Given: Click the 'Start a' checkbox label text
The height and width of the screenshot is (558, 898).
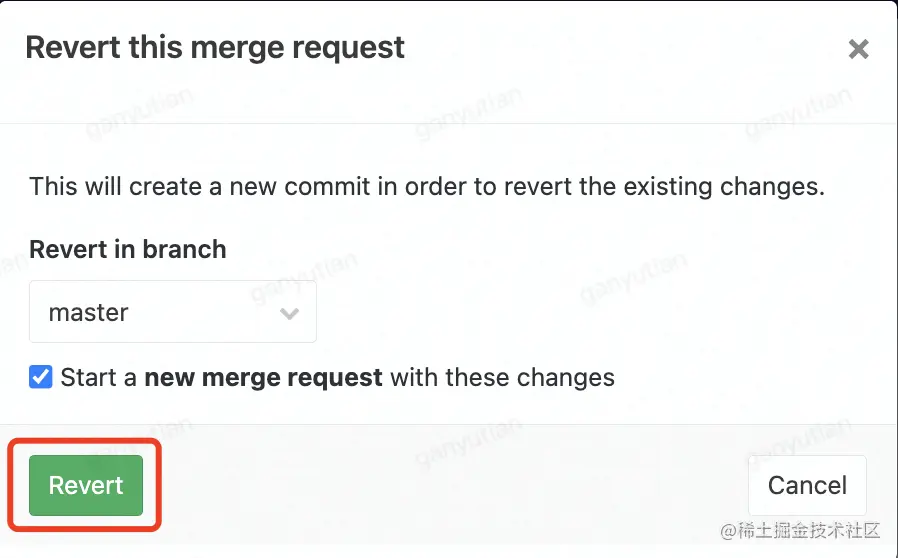Looking at the screenshot, I should tap(99, 378).
